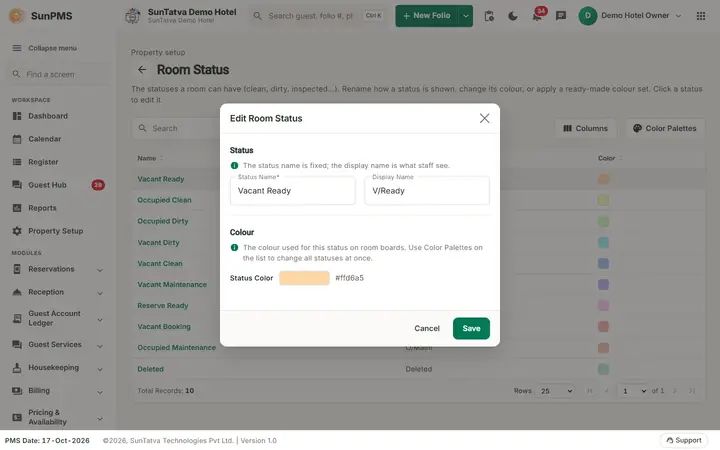The height and width of the screenshot is (450, 720).
Task: Click the Reports icon
Action: point(17,208)
